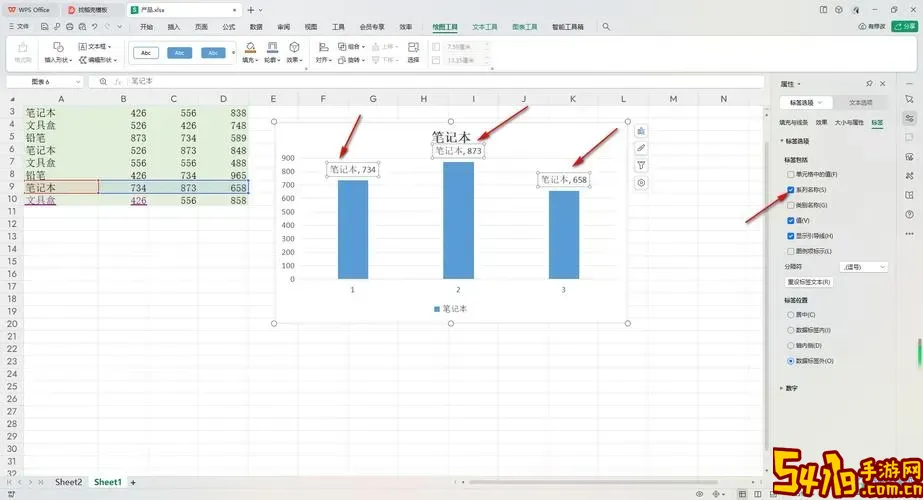Uncheck Show Leader Lines (显示引导线) checkbox

(x=791, y=236)
